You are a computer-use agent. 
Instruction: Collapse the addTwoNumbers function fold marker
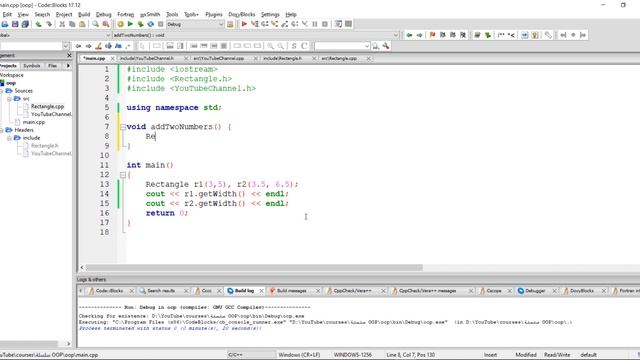[x=123, y=127]
